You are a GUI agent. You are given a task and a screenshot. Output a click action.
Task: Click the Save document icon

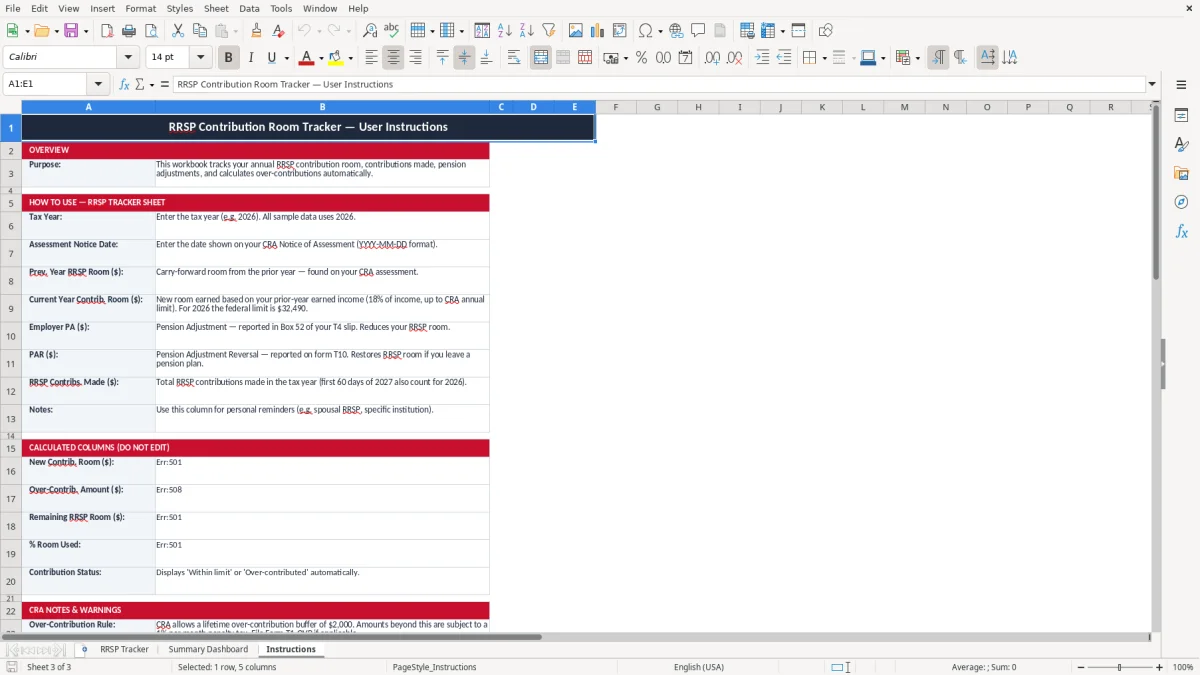coord(71,31)
